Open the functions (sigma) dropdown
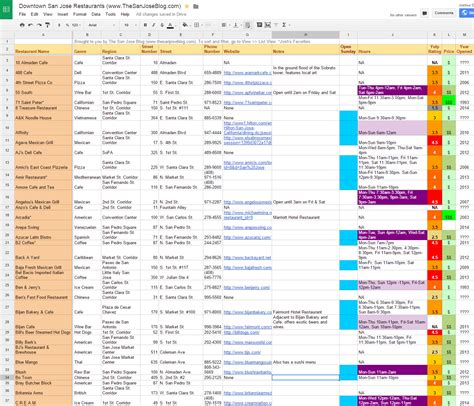The image size is (474, 406). pyautogui.click(x=285, y=25)
